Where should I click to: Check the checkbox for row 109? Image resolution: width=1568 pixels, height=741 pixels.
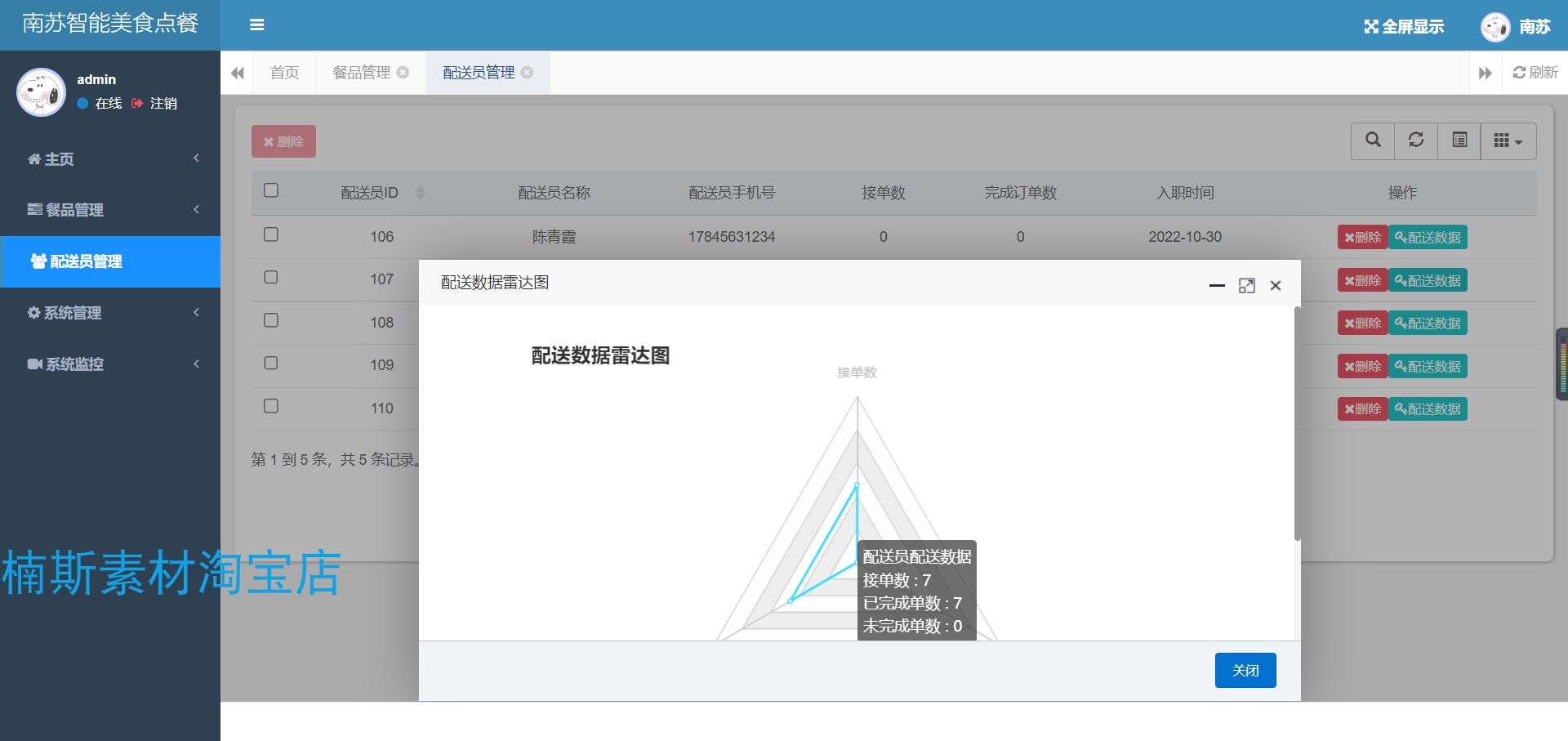click(271, 363)
